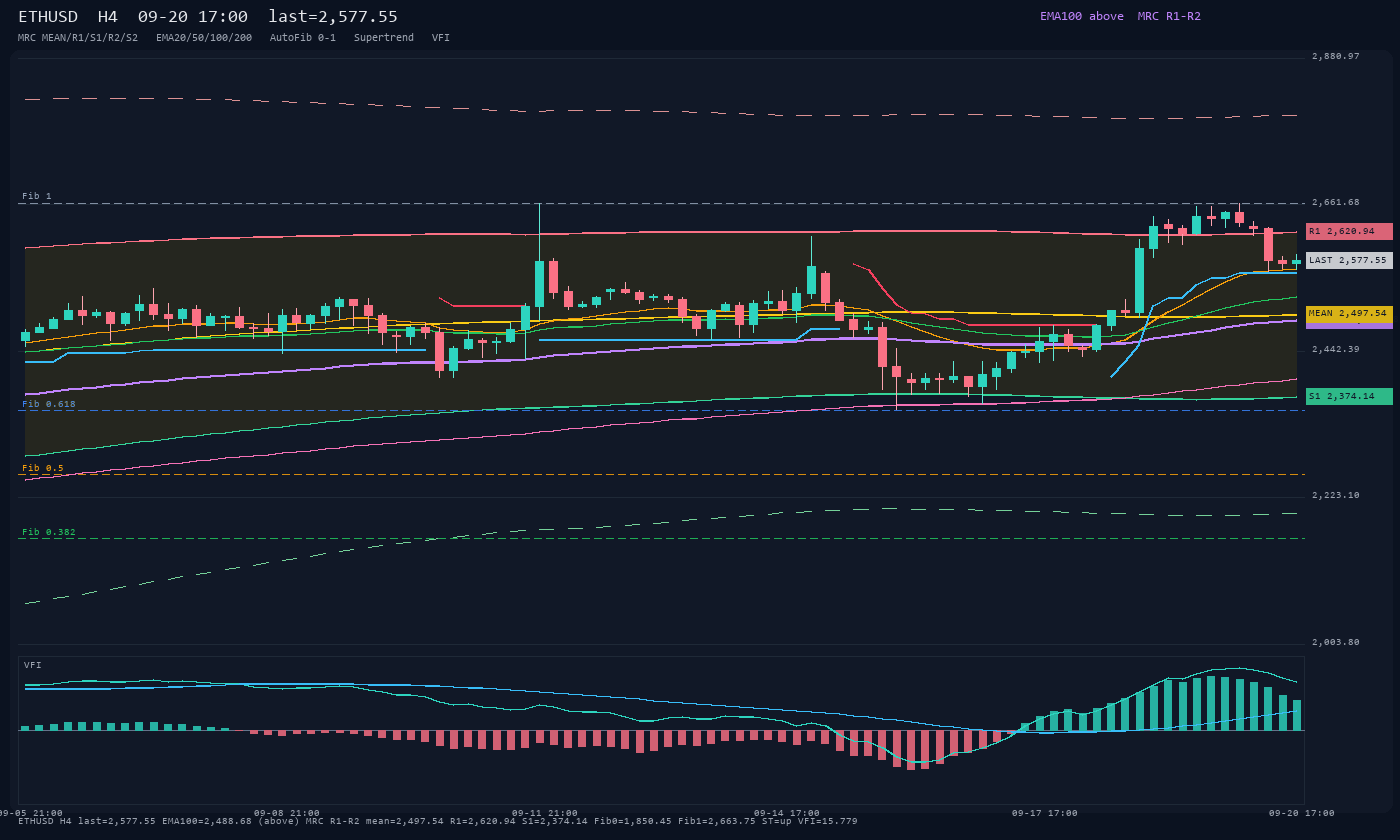1400x840 pixels.
Task: Click the LAST 2,577.55 price tag
Action: 1349,260
